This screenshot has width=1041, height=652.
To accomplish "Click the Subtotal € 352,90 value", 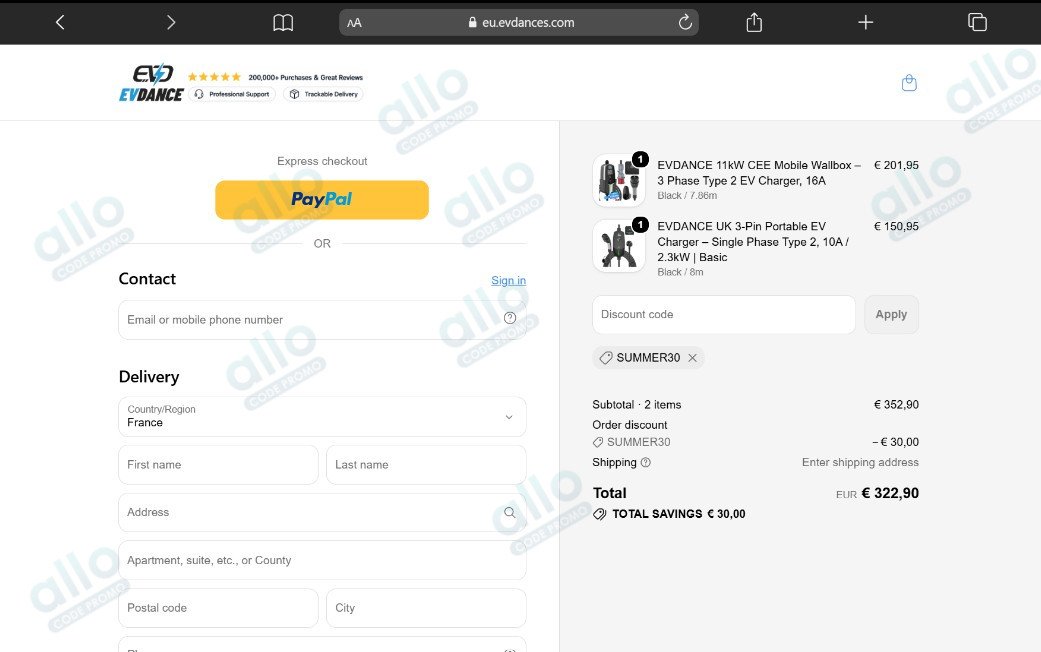I will click(x=896, y=404).
